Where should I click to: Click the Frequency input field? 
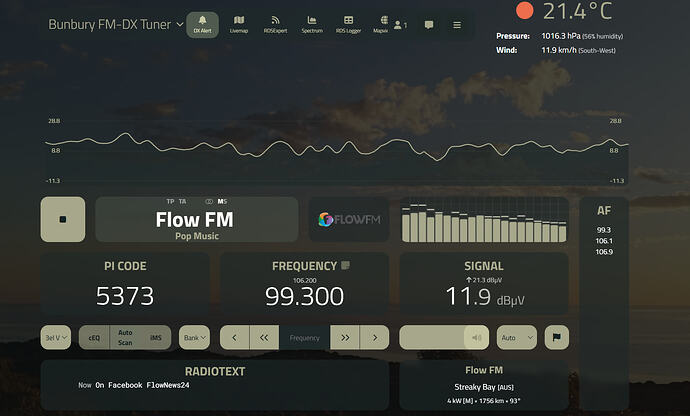tap(304, 338)
